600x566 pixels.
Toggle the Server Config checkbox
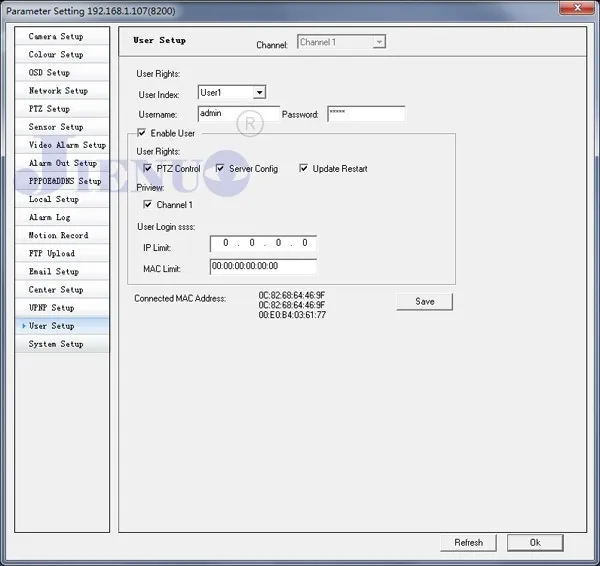click(x=220, y=168)
